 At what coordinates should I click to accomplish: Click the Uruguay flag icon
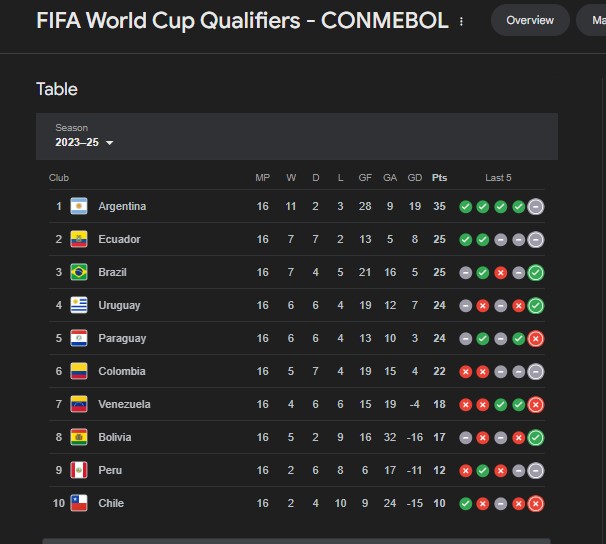tap(79, 306)
